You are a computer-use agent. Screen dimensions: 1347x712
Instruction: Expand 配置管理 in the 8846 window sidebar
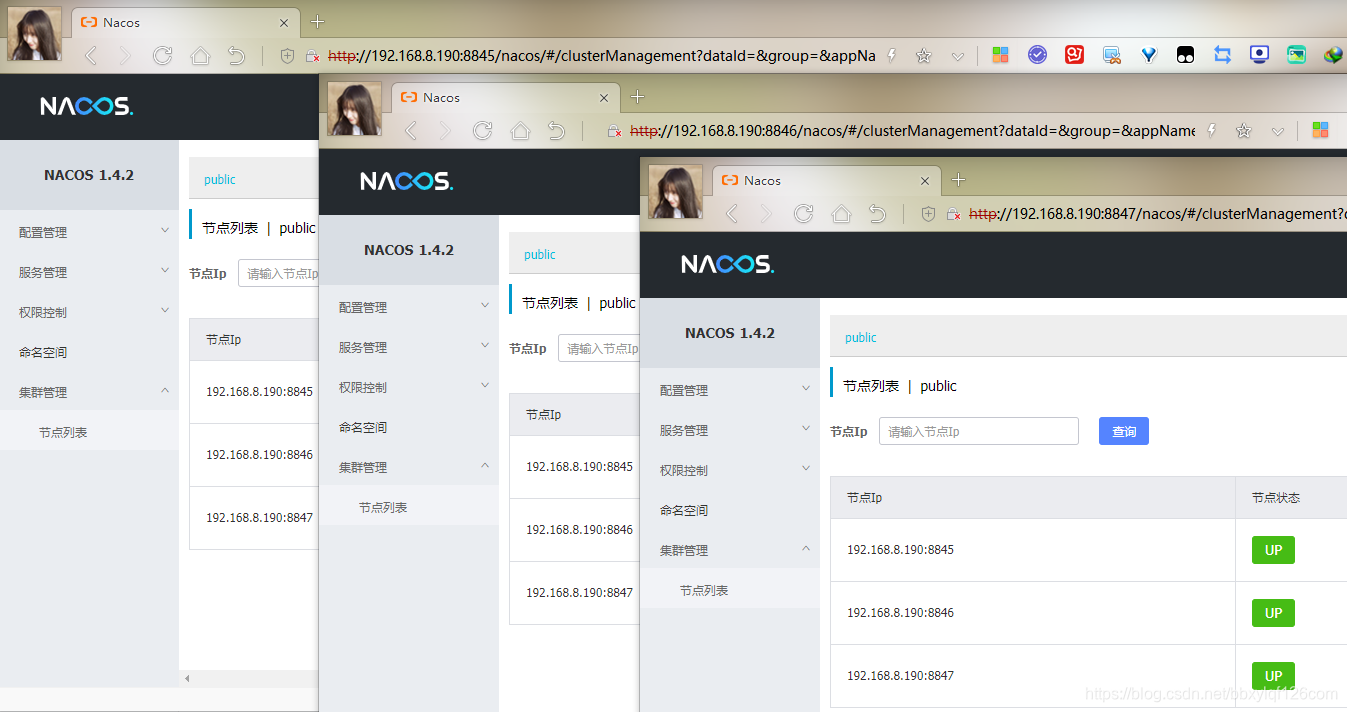pos(409,307)
